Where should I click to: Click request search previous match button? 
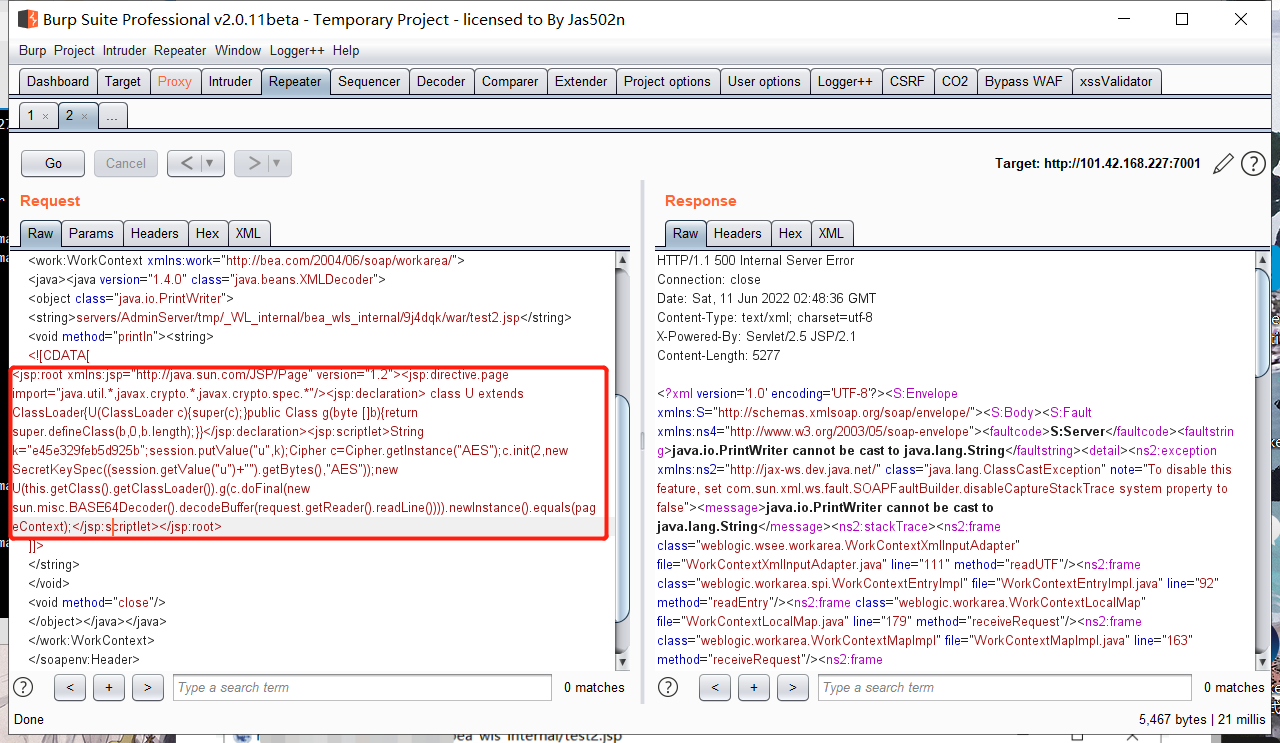(x=69, y=687)
